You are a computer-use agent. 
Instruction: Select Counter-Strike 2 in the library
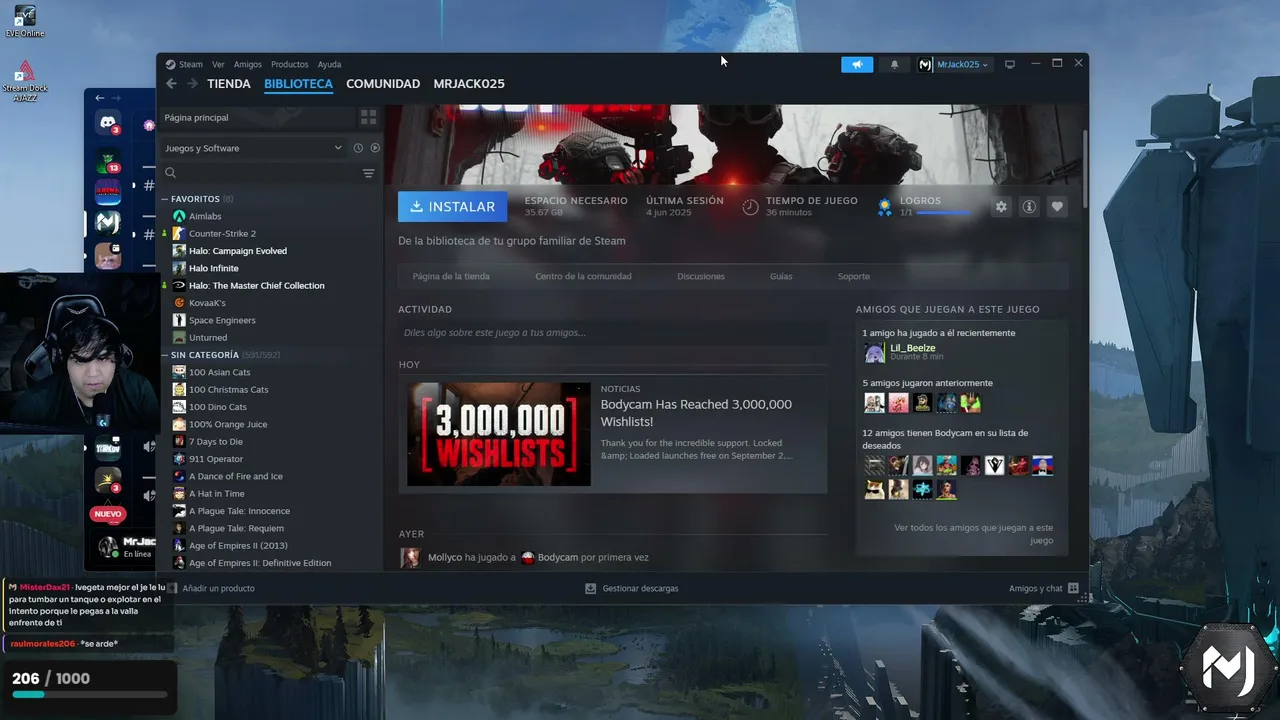(x=222, y=233)
